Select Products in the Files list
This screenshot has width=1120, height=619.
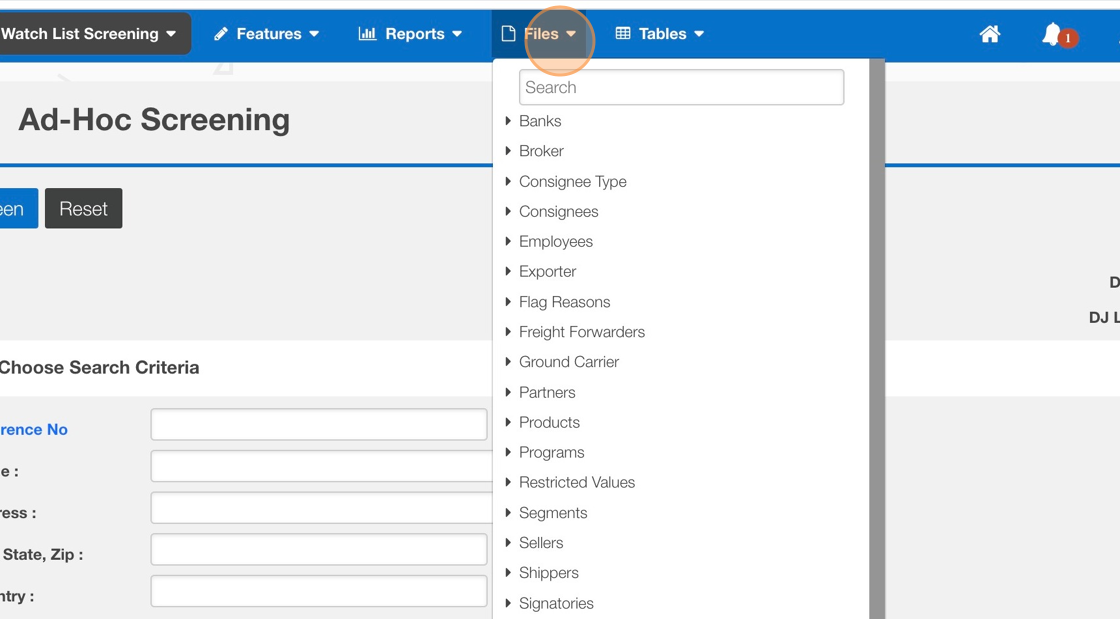pyautogui.click(x=549, y=422)
